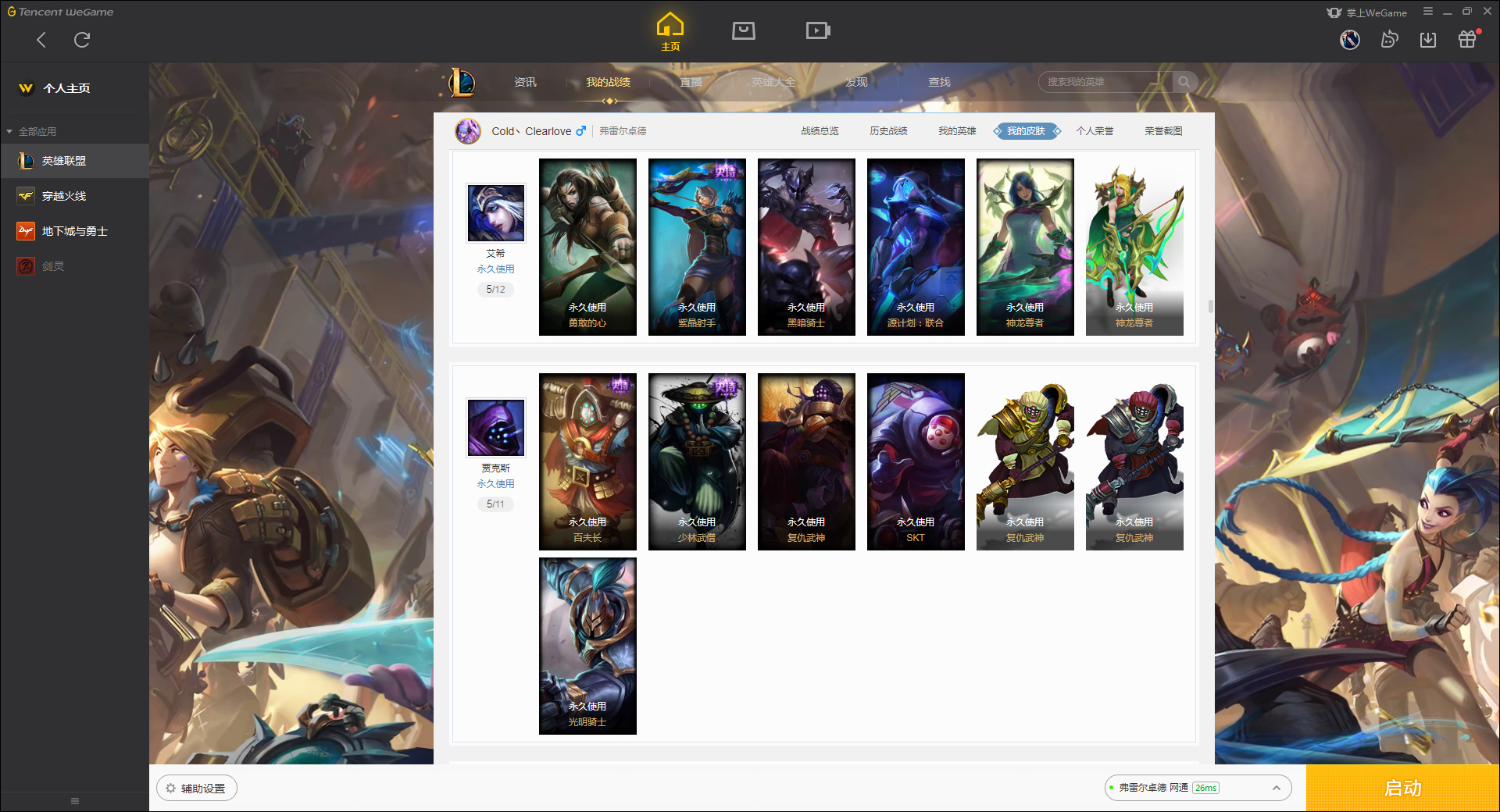1500x812 pixels.
Task: Click the sidebar bottom collapse handle icon
Action: point(75,801)
